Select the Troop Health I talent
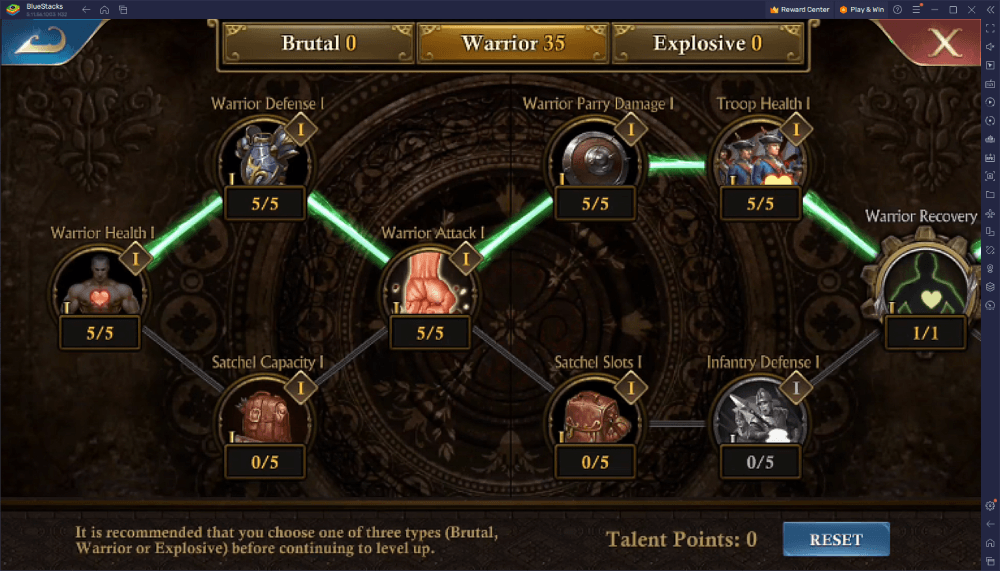Viewport: 1000px width, 571px height. pyautogui.click(x=760, y=159)
